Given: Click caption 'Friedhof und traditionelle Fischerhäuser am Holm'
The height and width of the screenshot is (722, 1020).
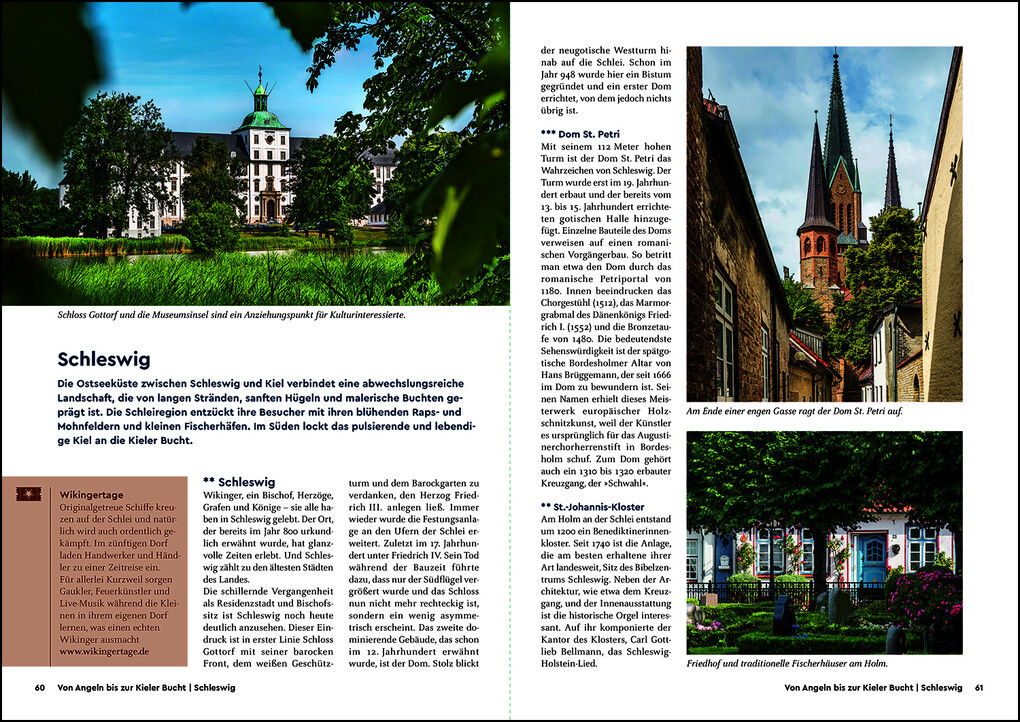Looking at the screenshot, I should (x=787, y=663).
